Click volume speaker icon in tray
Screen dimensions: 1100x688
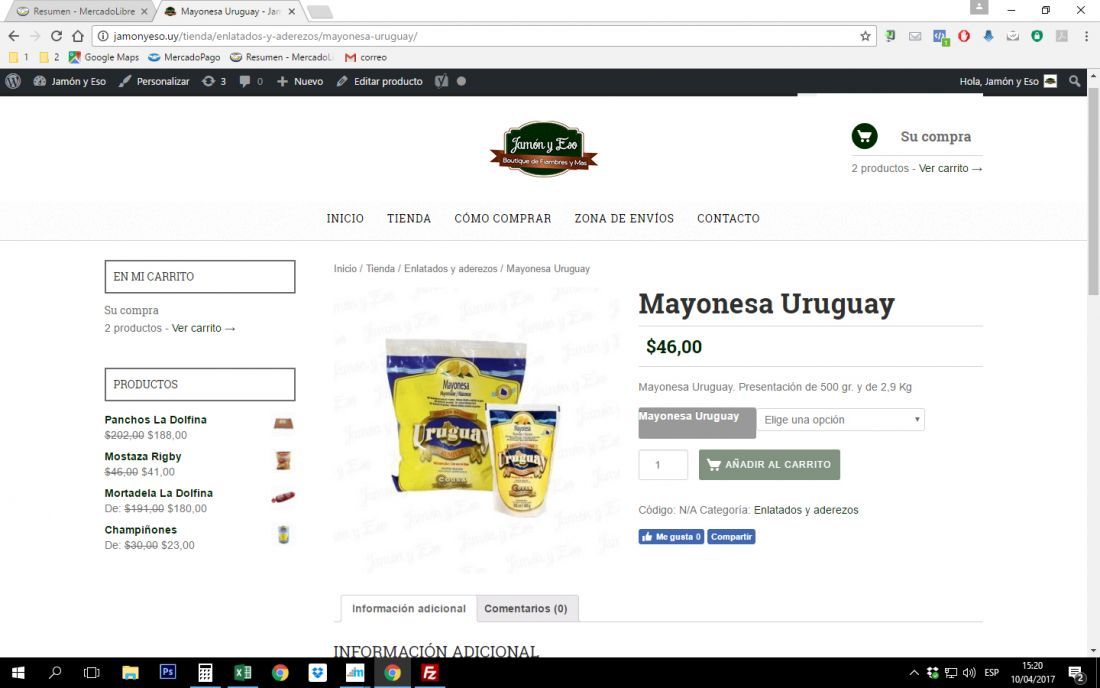tap(969, 673)
